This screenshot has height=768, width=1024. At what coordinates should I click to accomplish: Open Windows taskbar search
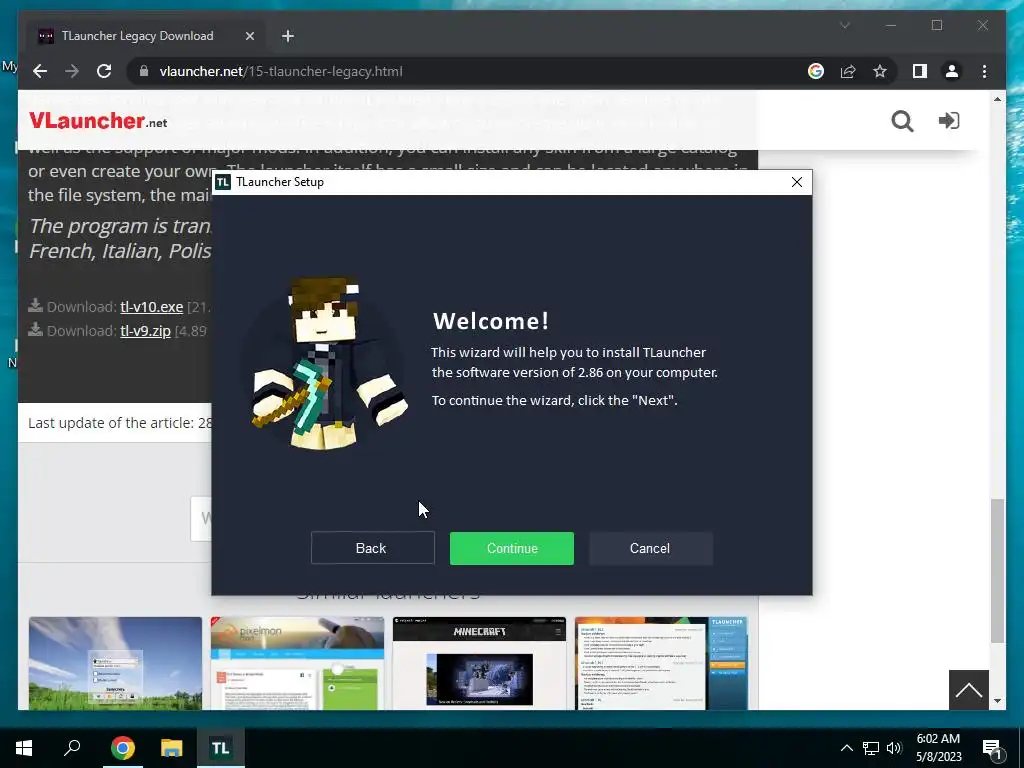pos(72,748)
